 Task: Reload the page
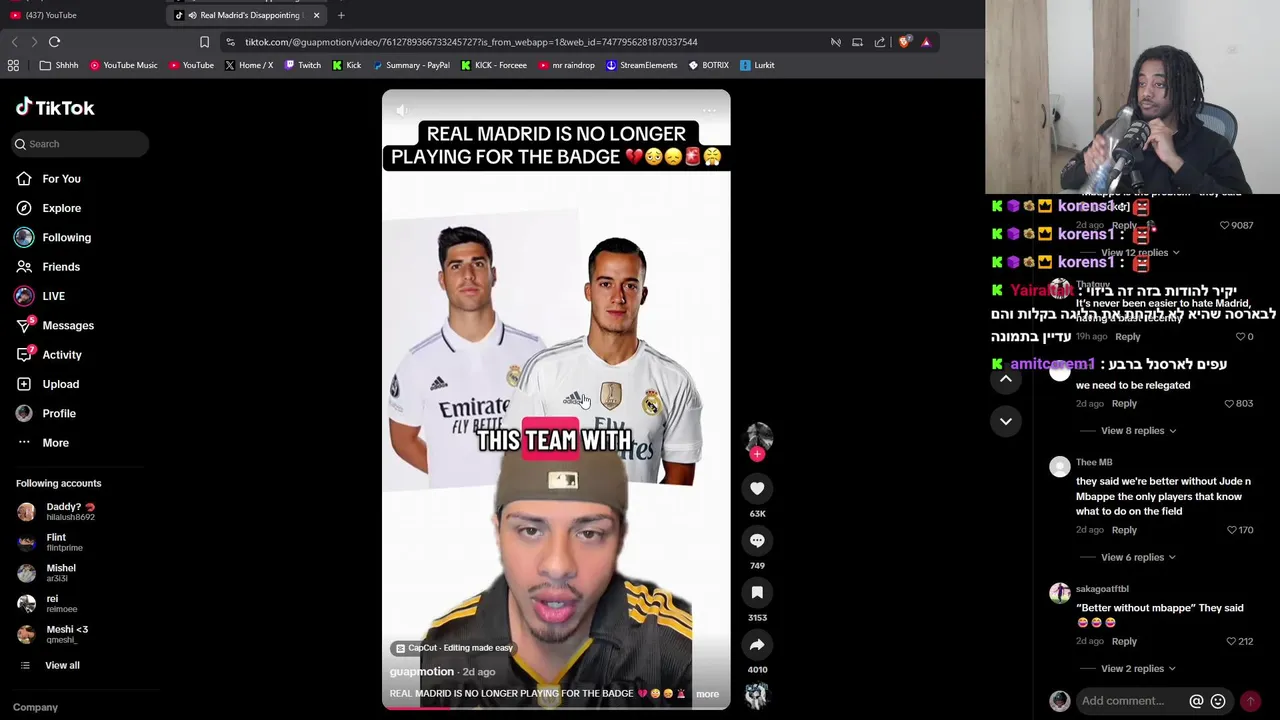pos(55,42)
